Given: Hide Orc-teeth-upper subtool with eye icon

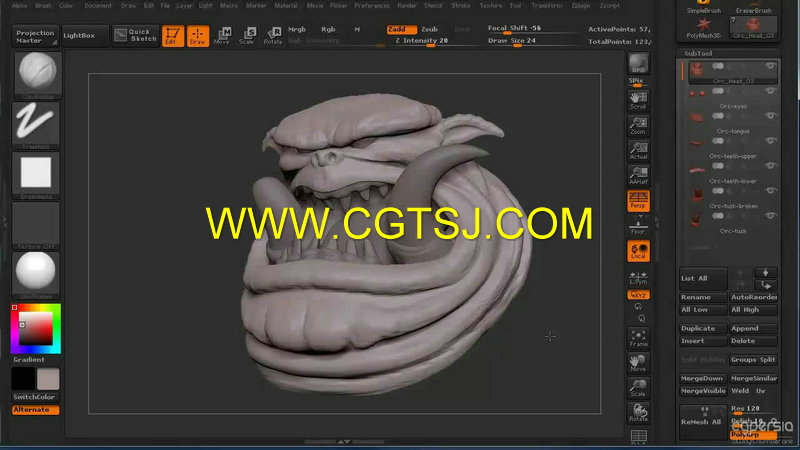Looking at the screenshot, I should click(x=770, y=141).
